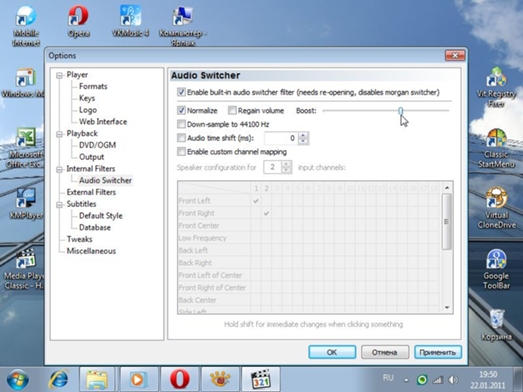Uncheck the Normalize checkbox

coord(181,110)
